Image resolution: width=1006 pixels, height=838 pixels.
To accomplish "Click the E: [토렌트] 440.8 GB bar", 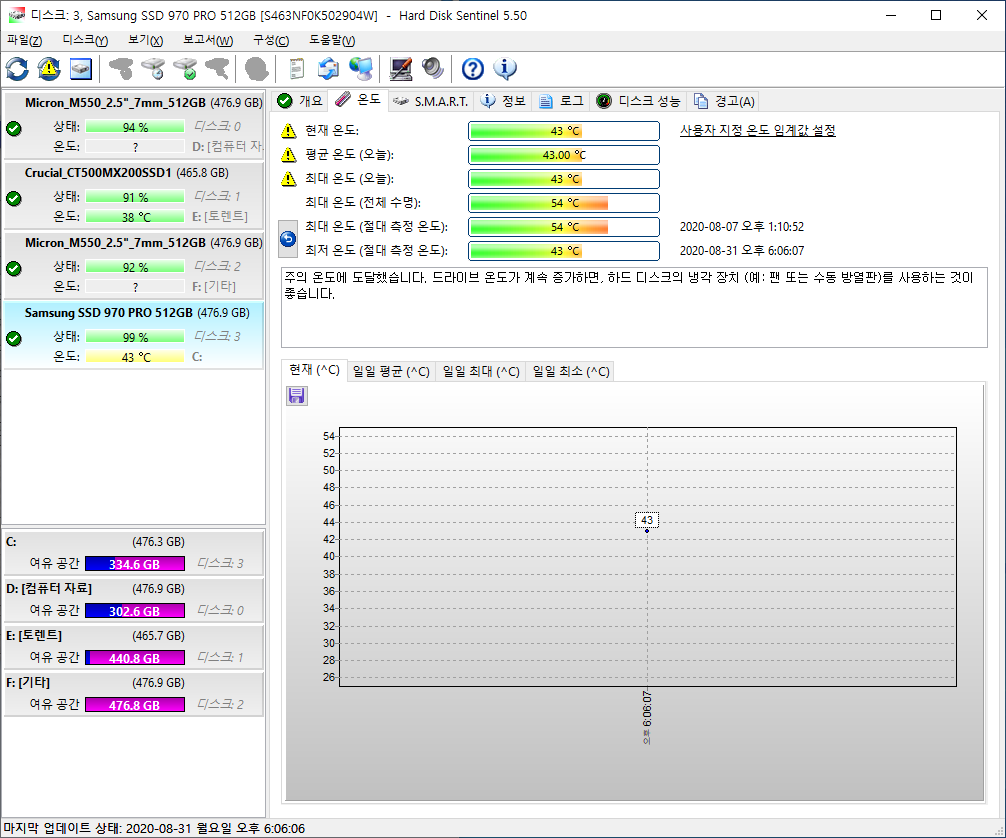I will [x=135, y=658].
